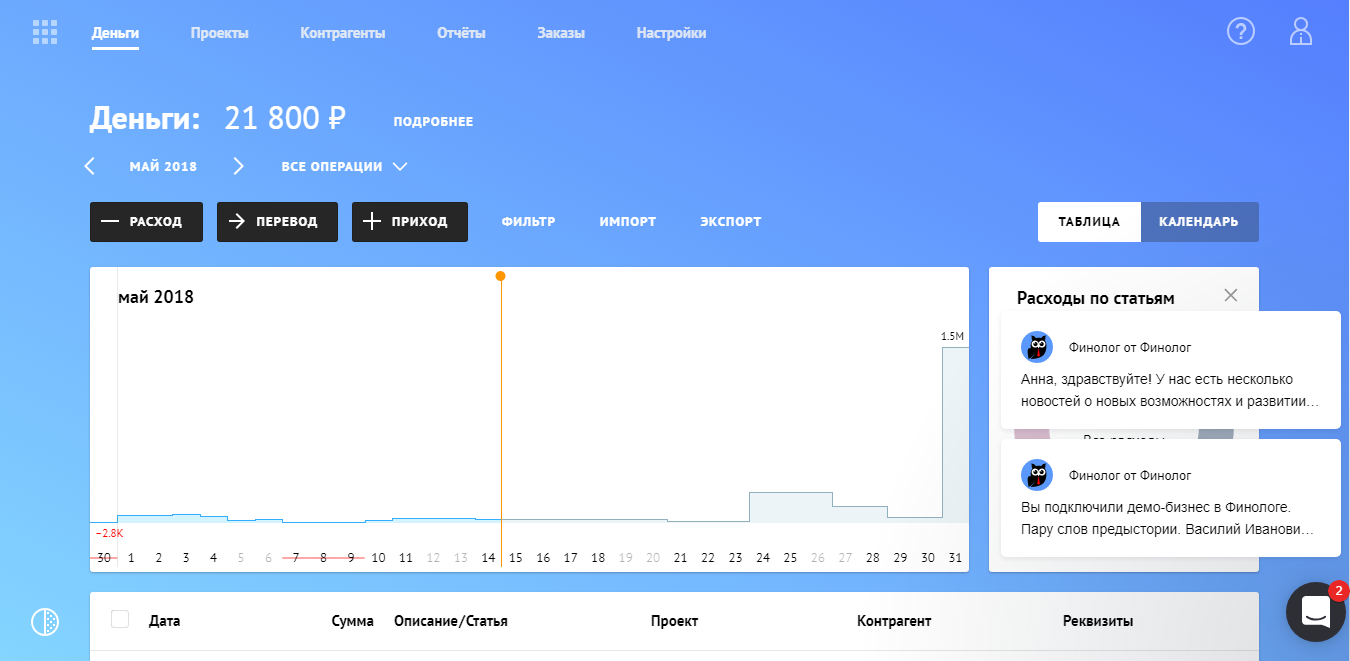Switch view to Таблица
The height and width of the screenshot is (661, 1350).
pyautogui.click(x=1088, y=222)
